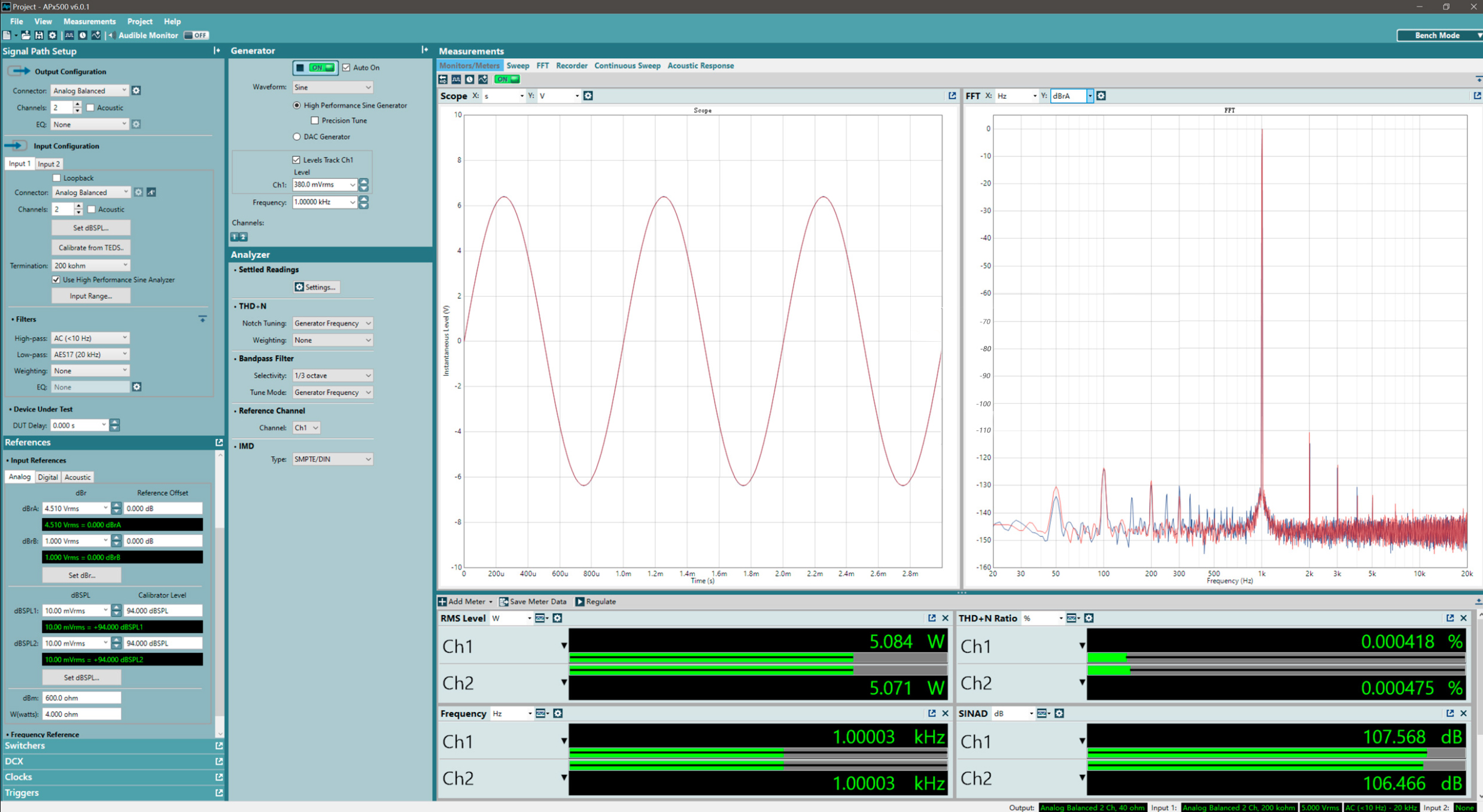Open the Termination 200 kohm dropdown
Image resolution: width=1483 pixels, height=812 pixels.
coord(90,266)
